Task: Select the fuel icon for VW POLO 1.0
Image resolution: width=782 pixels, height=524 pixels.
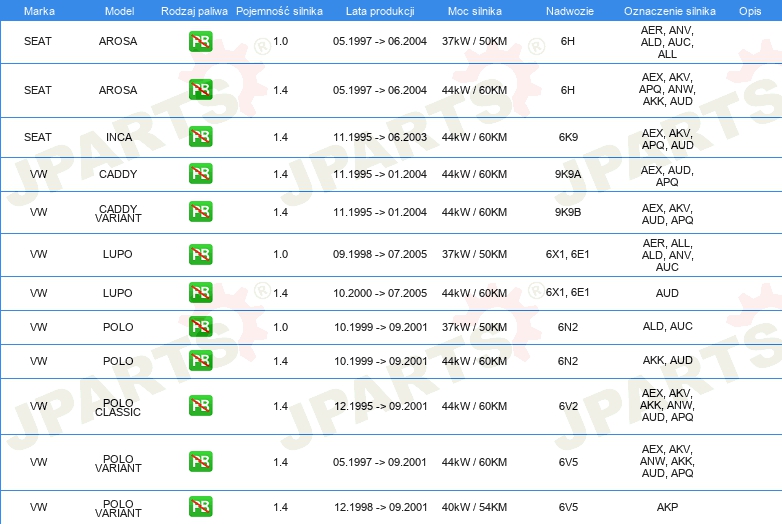Action: click(x=200, y=327)
